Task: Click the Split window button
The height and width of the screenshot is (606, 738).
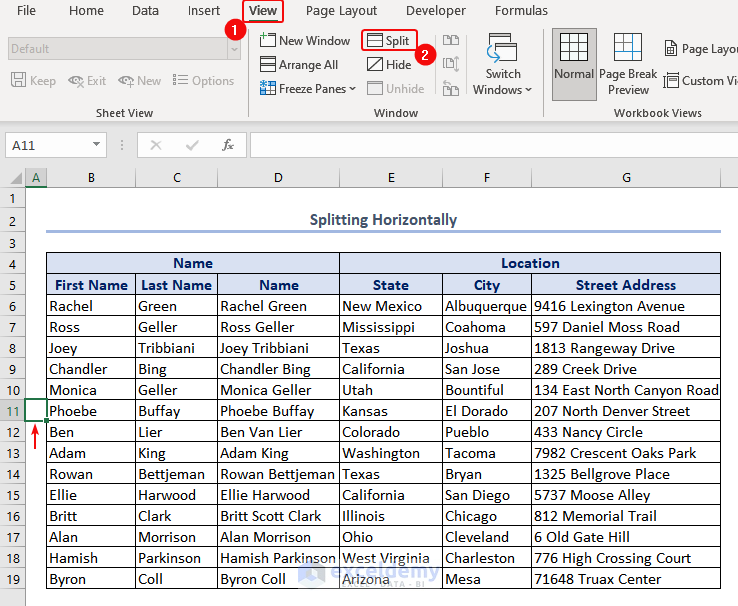Action: 389,40
